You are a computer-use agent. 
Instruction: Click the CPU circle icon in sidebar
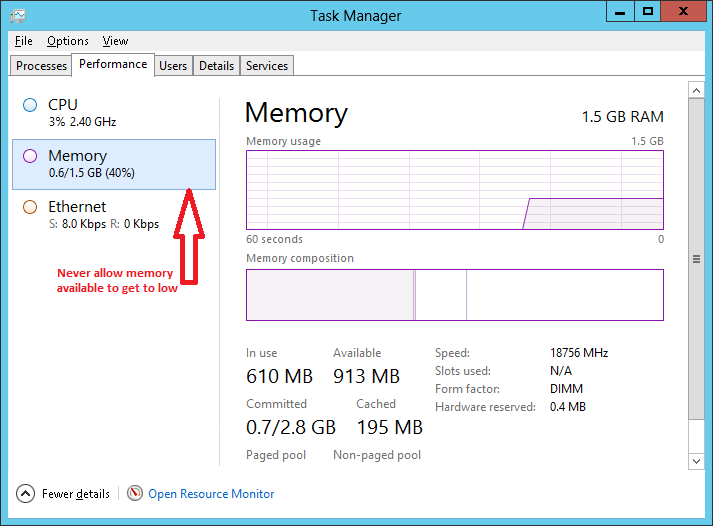pyautogui.click(x=30, y=105)
